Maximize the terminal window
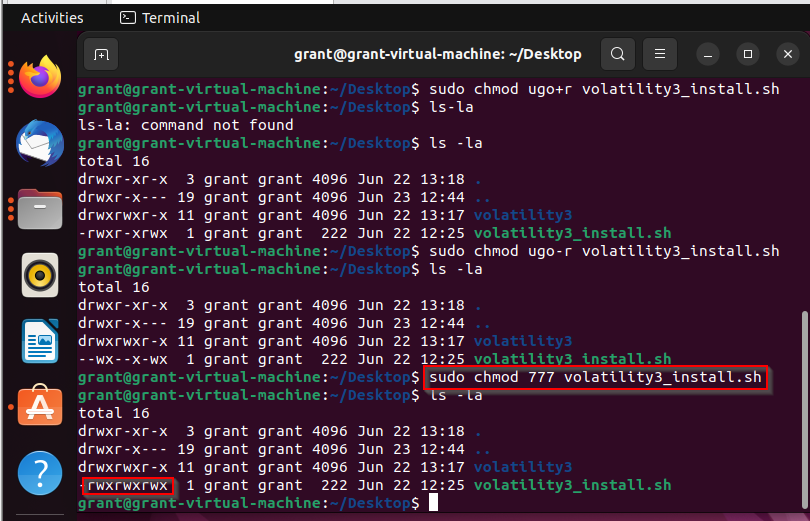810x521 pixels. coord(747,54)
